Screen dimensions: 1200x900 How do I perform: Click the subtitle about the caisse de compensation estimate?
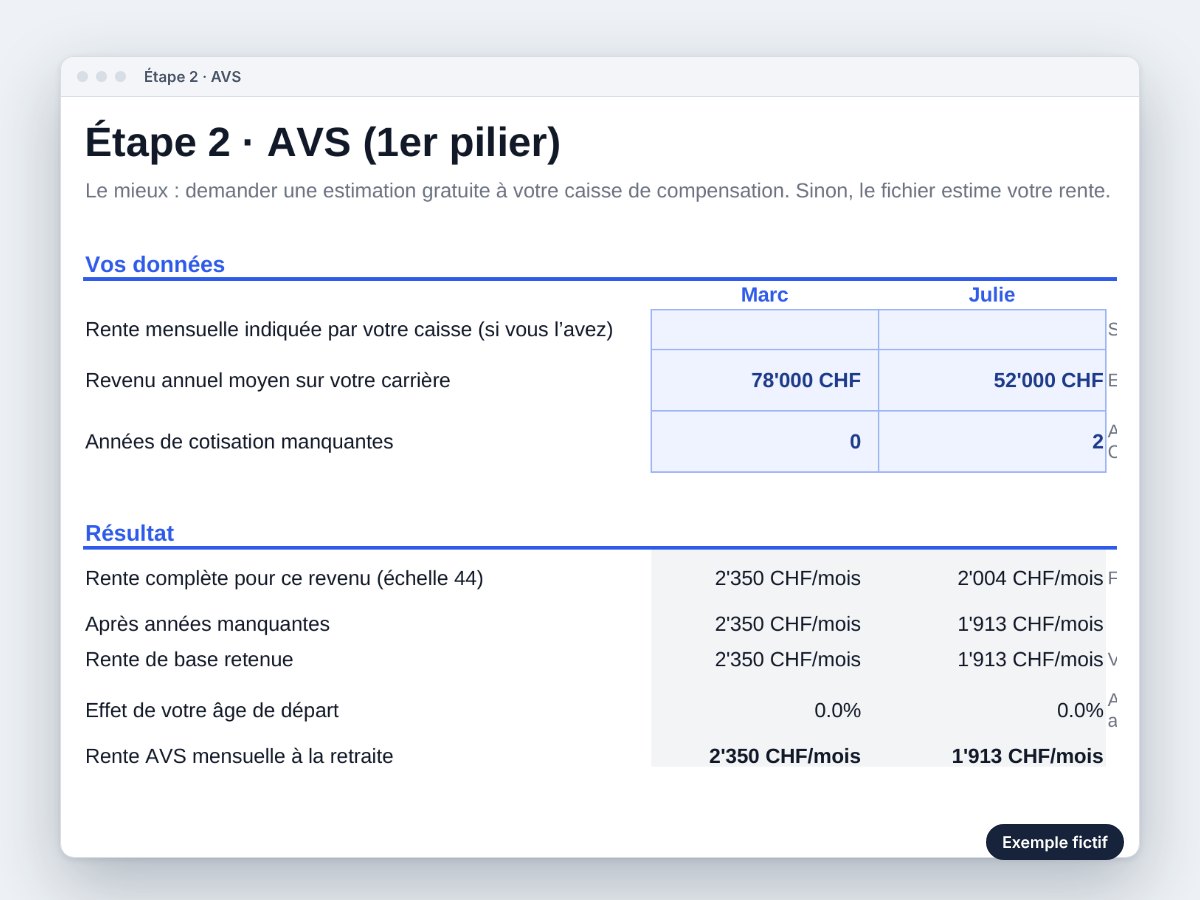coord(598,191)
